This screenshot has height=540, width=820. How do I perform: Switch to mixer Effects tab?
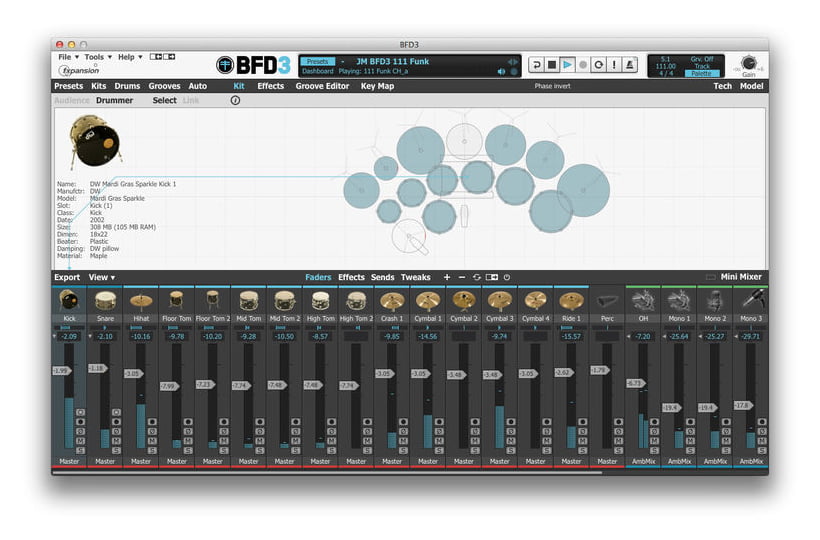[351, 277]
